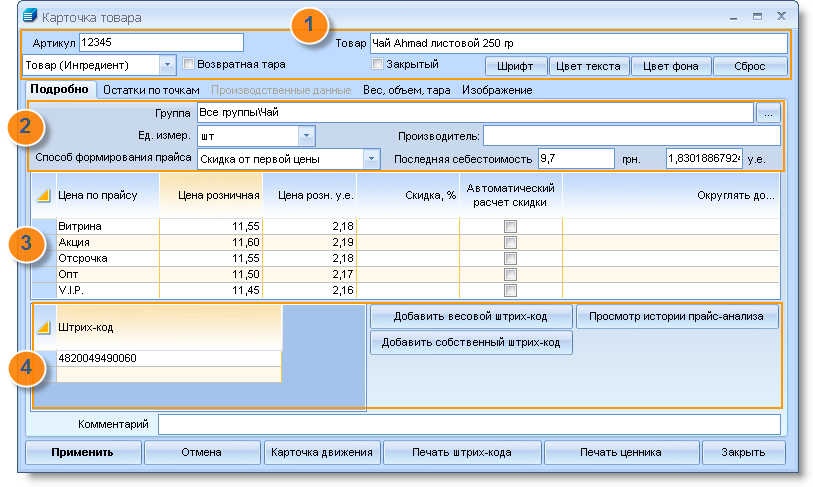Image resolution: width=813 pixels, height=487 pixels.
Task: Click the Скидка, % column header
Action: pos(408,196)
